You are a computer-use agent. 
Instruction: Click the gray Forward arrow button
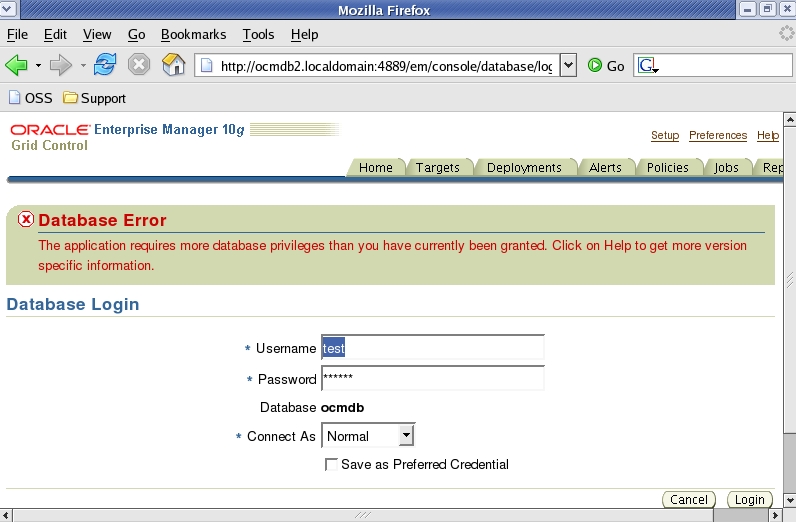(61, 66)
